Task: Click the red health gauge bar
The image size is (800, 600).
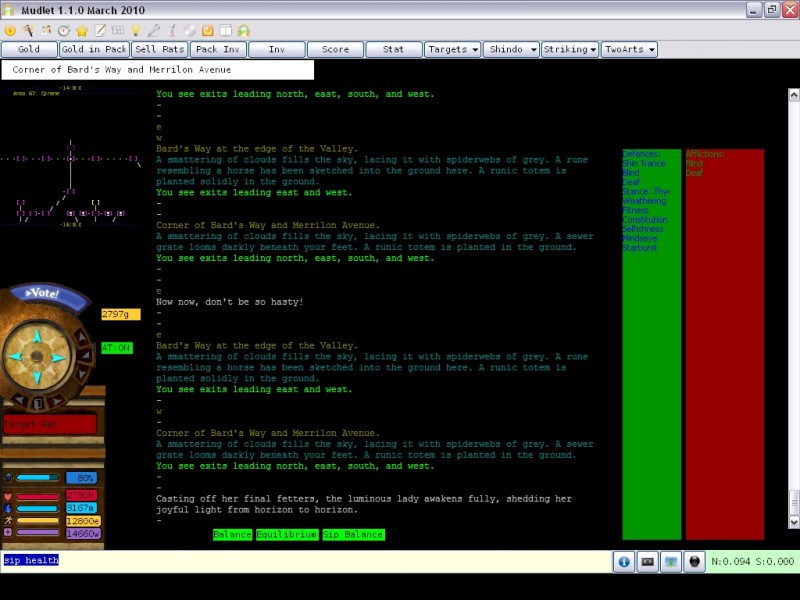Action: click(x=38, y=496)
